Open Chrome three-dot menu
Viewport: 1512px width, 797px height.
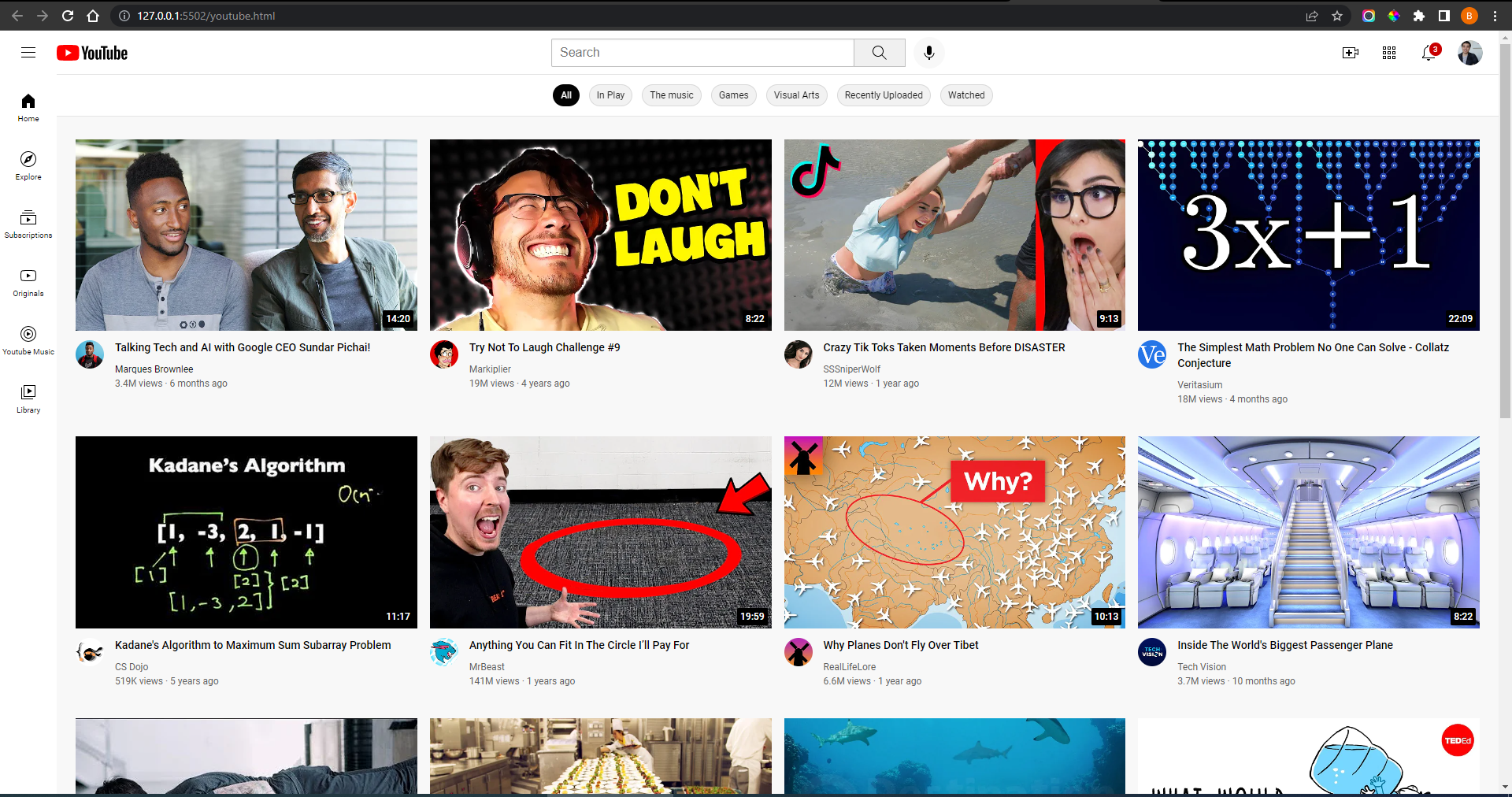1495,16
